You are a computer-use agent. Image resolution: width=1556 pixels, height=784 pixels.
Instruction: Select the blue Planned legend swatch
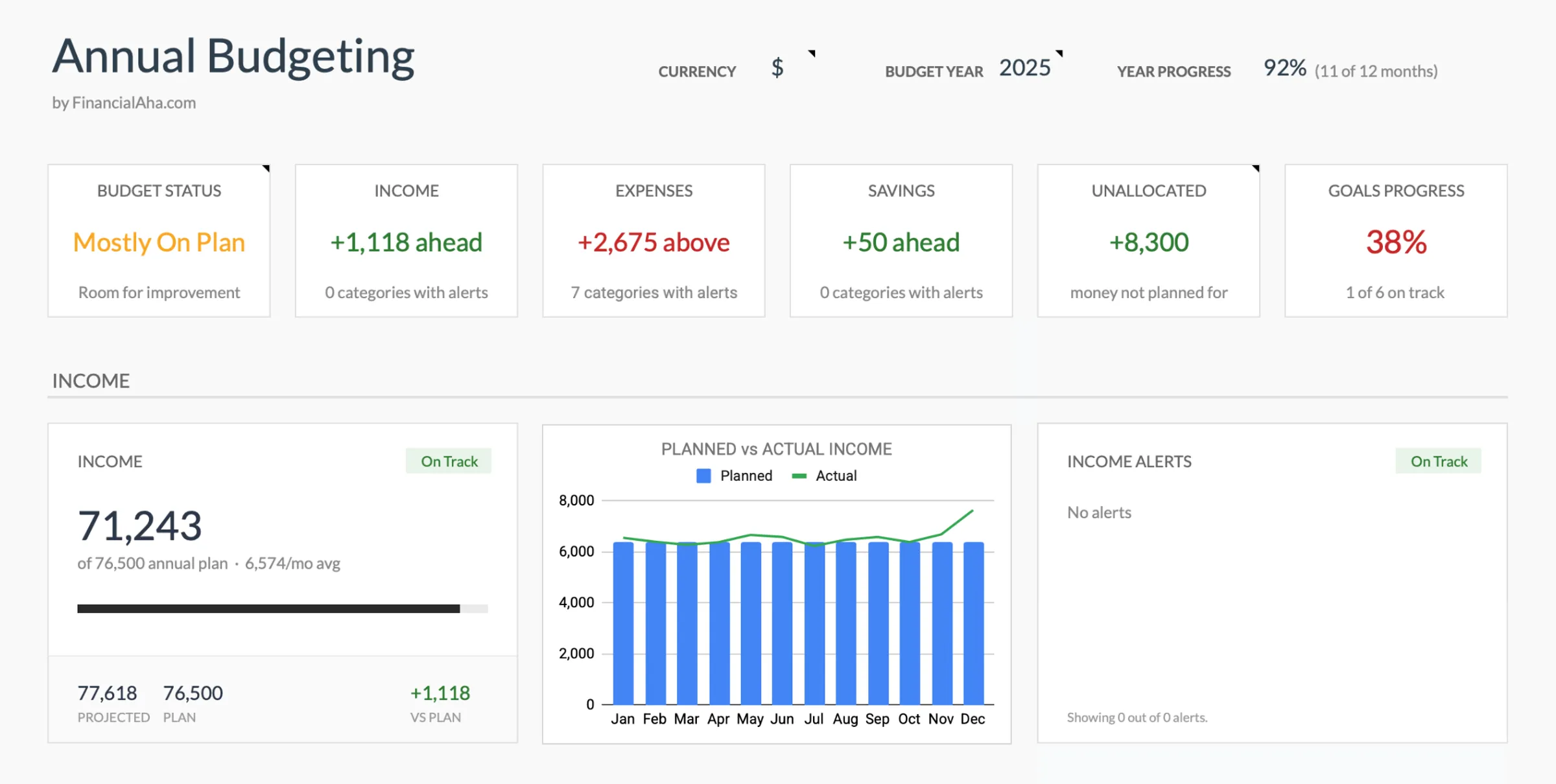pyautogui.click(x=704, y=475)
